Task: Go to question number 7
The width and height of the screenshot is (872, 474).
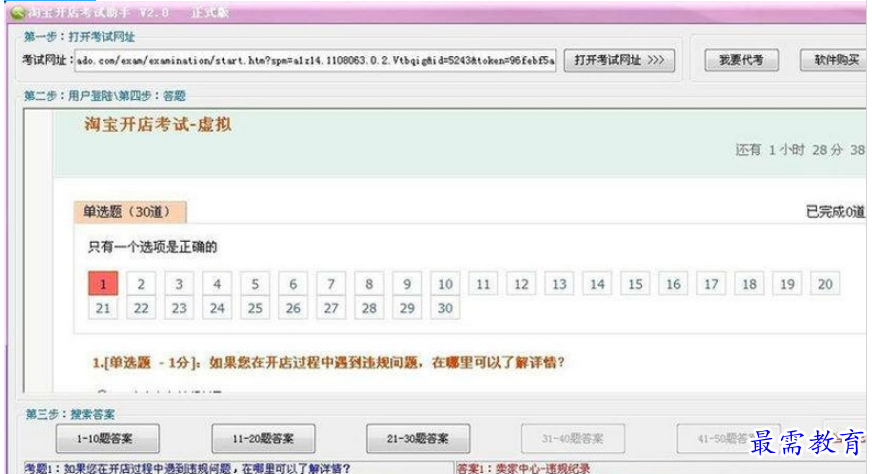Action: tap(331, 284)
